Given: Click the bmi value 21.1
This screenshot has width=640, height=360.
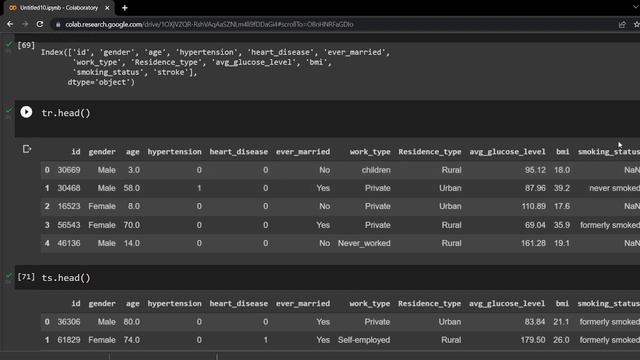Looking at the screenshot, I should point(561,322).
